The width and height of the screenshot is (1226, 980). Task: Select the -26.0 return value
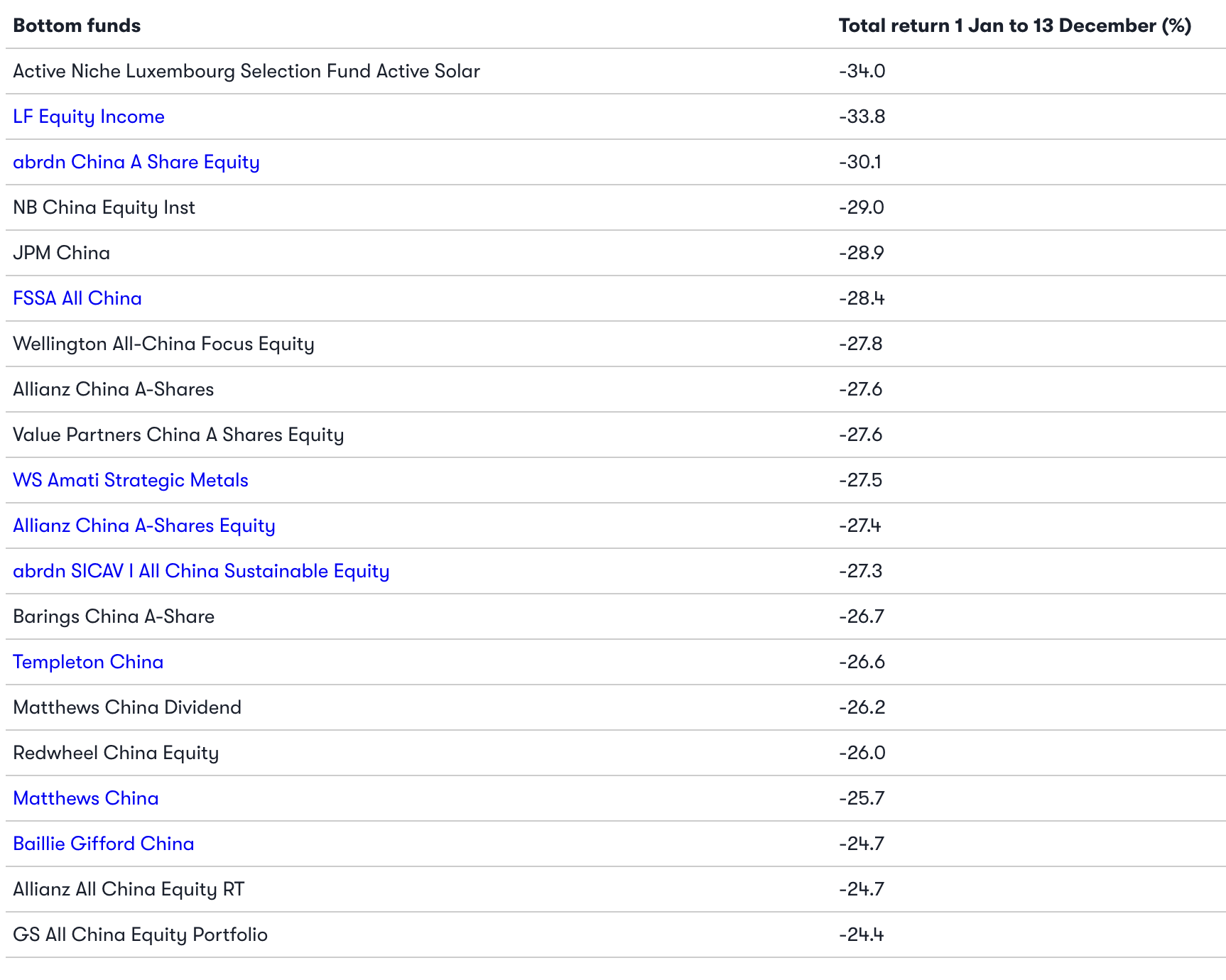click(862, 753)
